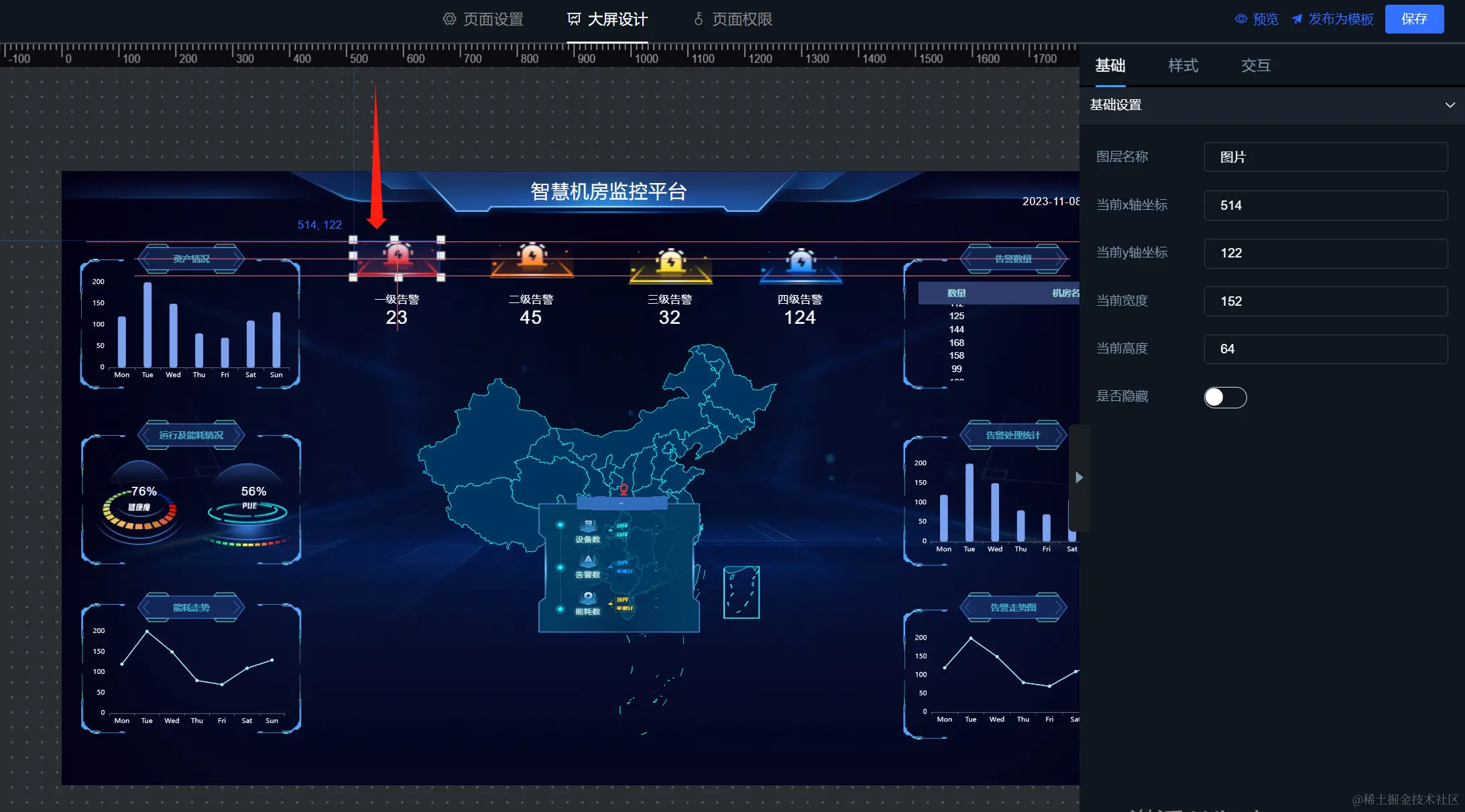Switch to the 样式 tab
The image size is (1465, 812).
point(1183,66)
